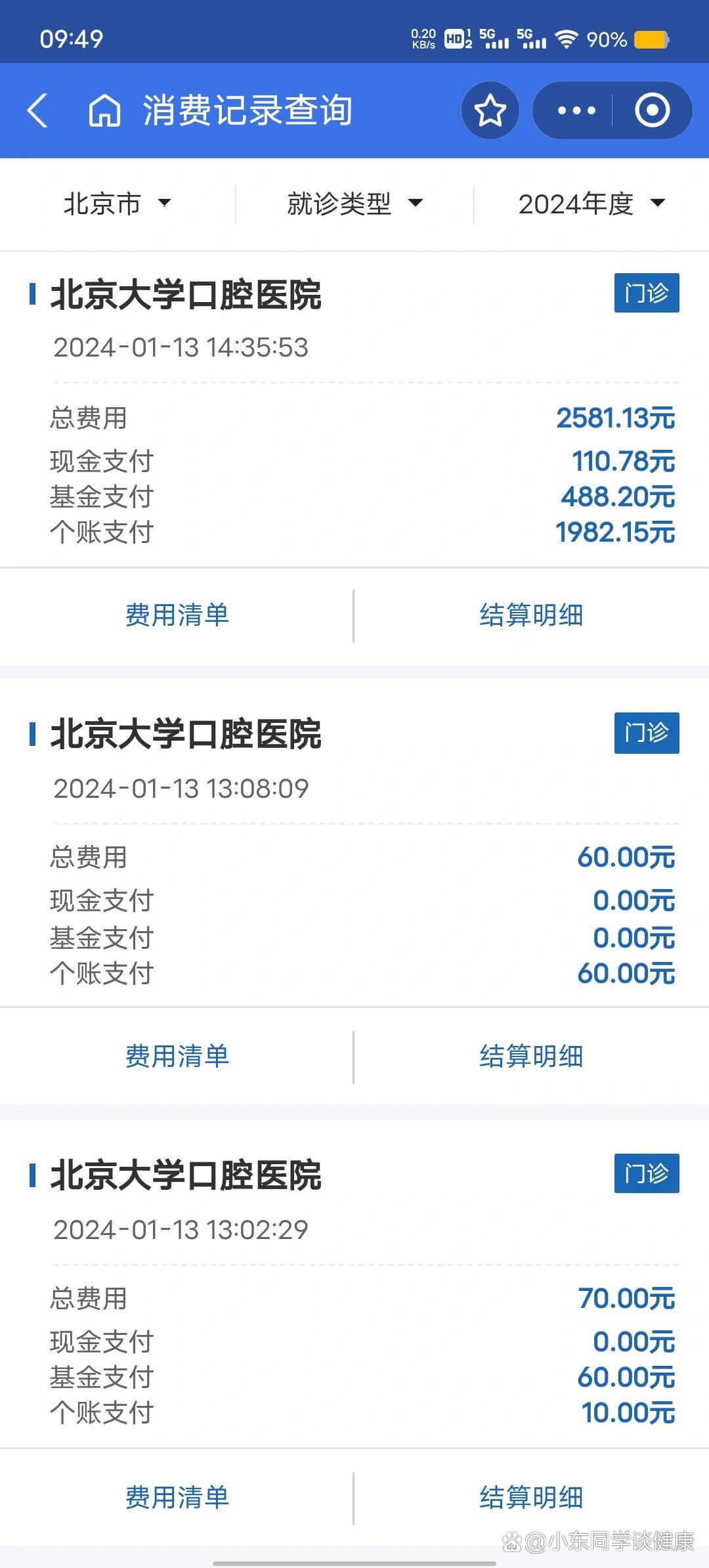Open the 2024年度 year dropdown
709x1568 pixels.
[591, 204]
